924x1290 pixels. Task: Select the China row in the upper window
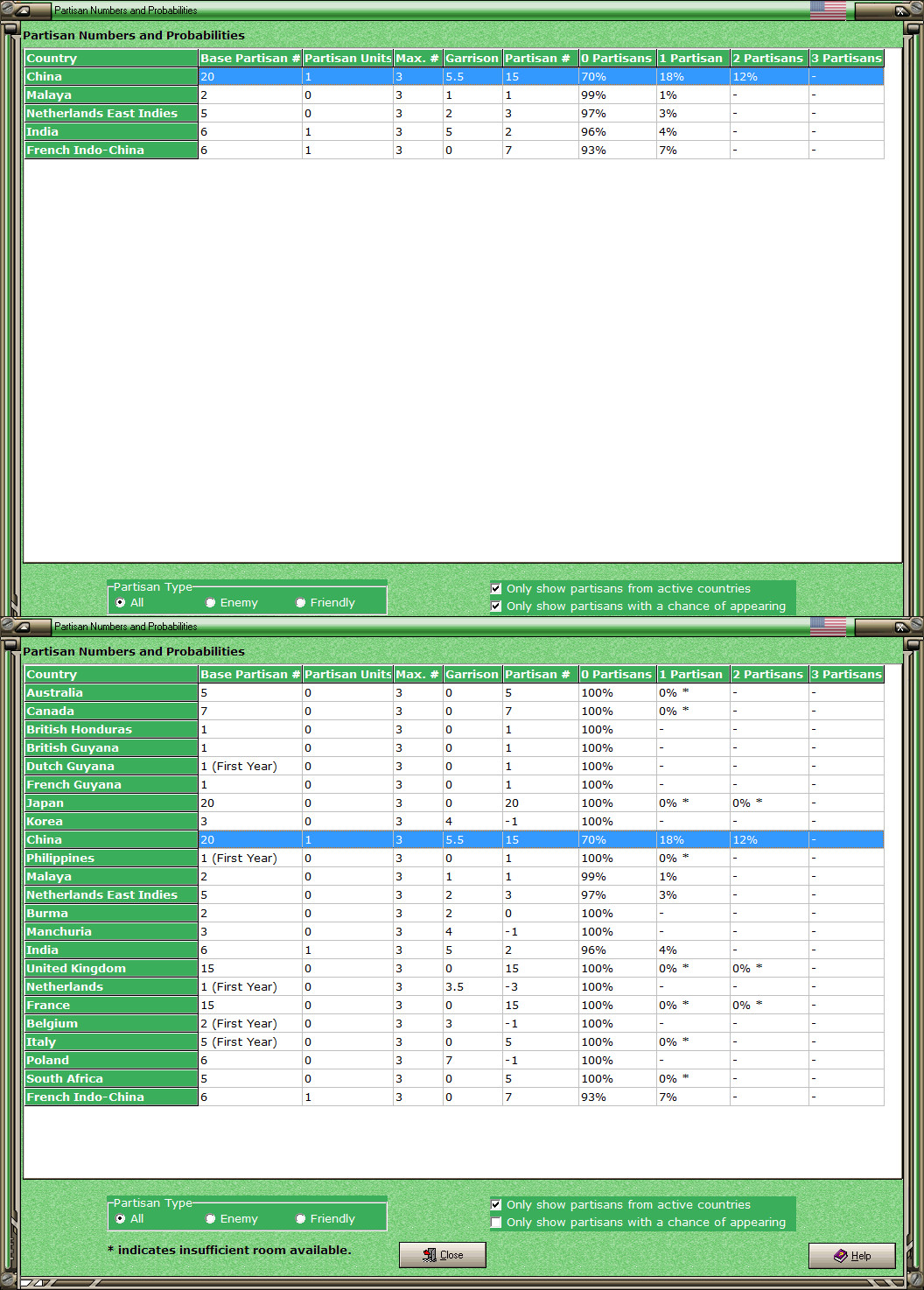pos(454,77)
